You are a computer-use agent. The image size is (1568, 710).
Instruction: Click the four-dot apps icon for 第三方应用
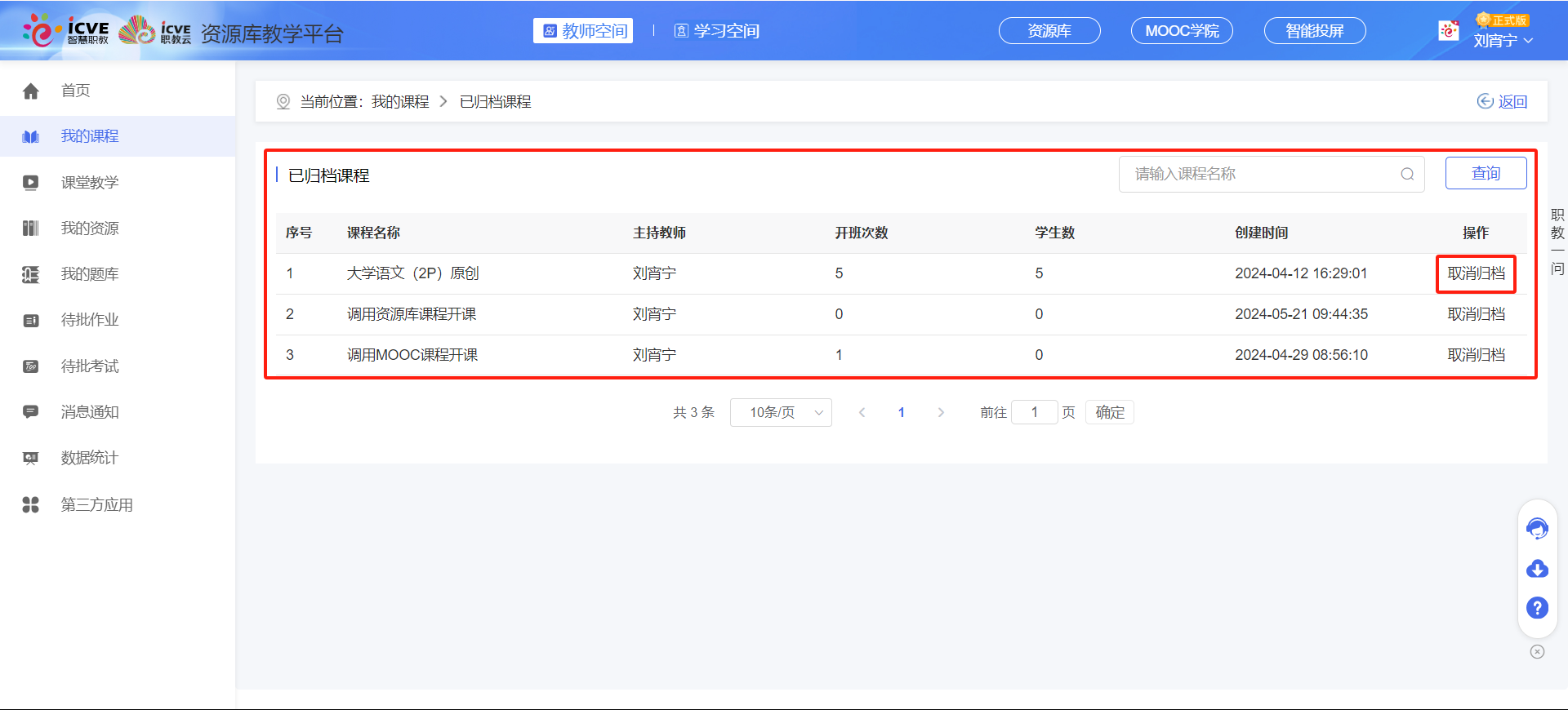click(31, 505)
